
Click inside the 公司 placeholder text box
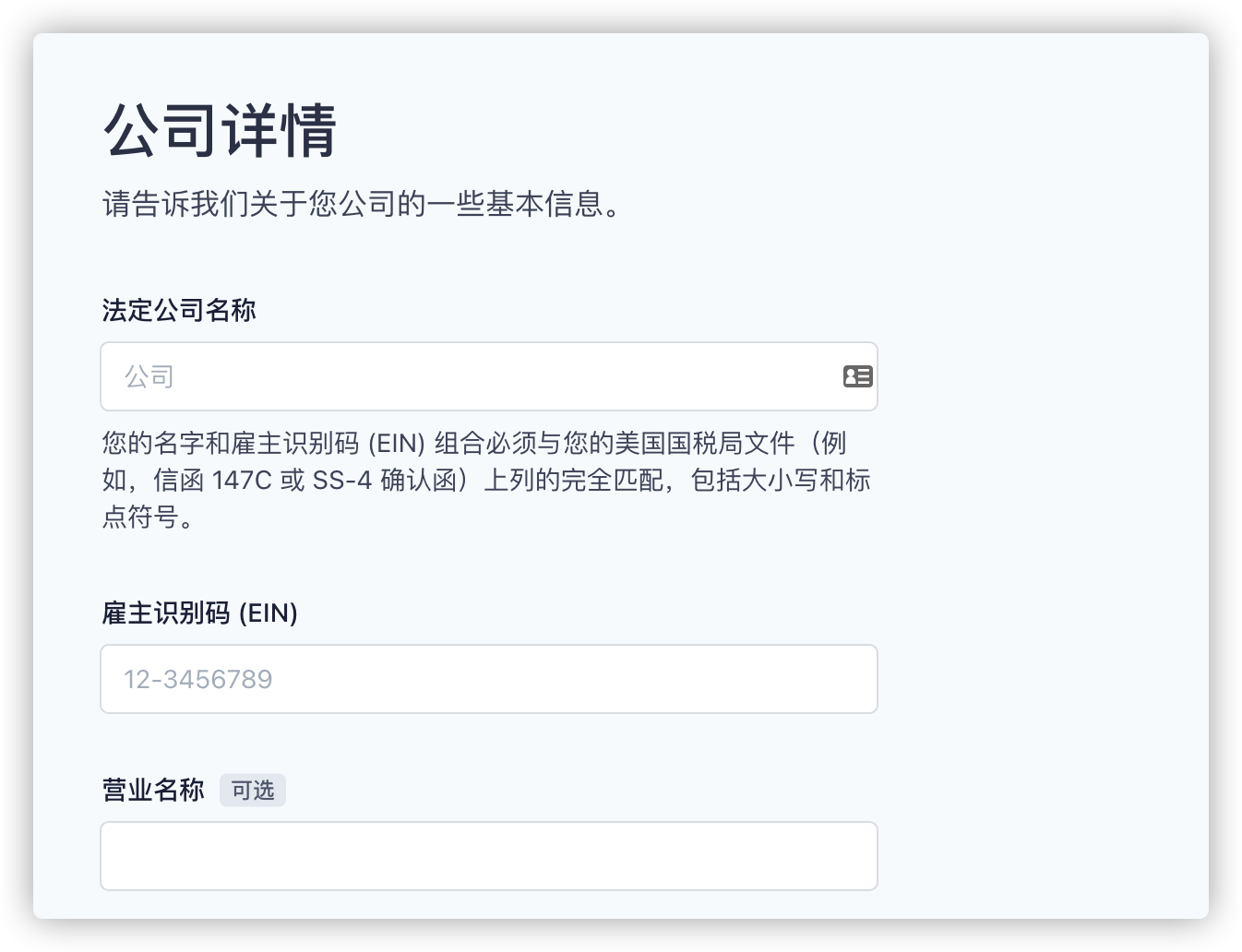click(369, 376)
